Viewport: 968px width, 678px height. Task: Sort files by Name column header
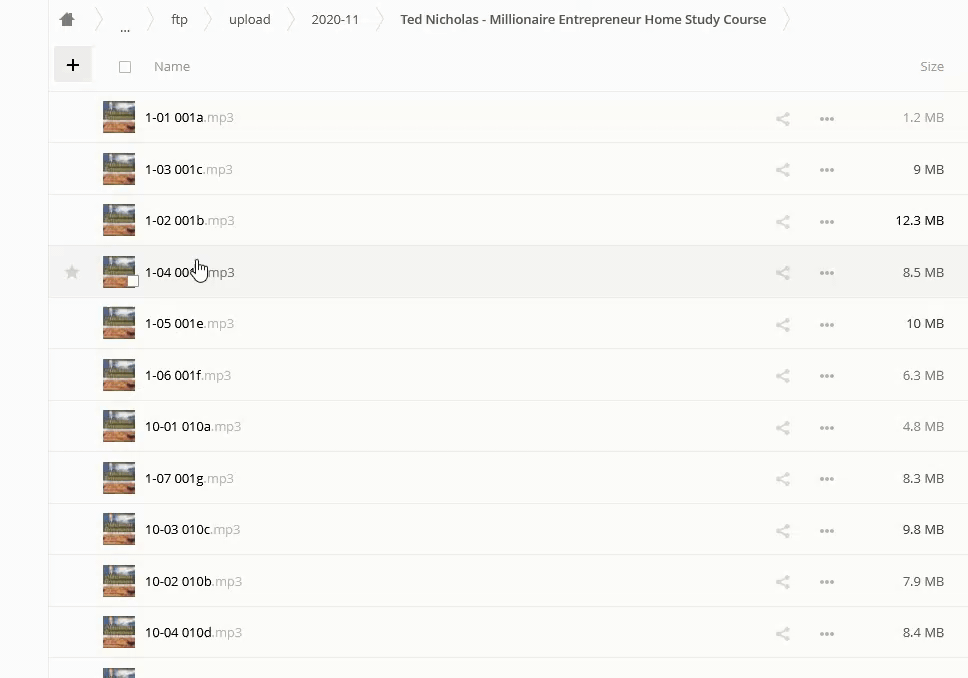172,67
